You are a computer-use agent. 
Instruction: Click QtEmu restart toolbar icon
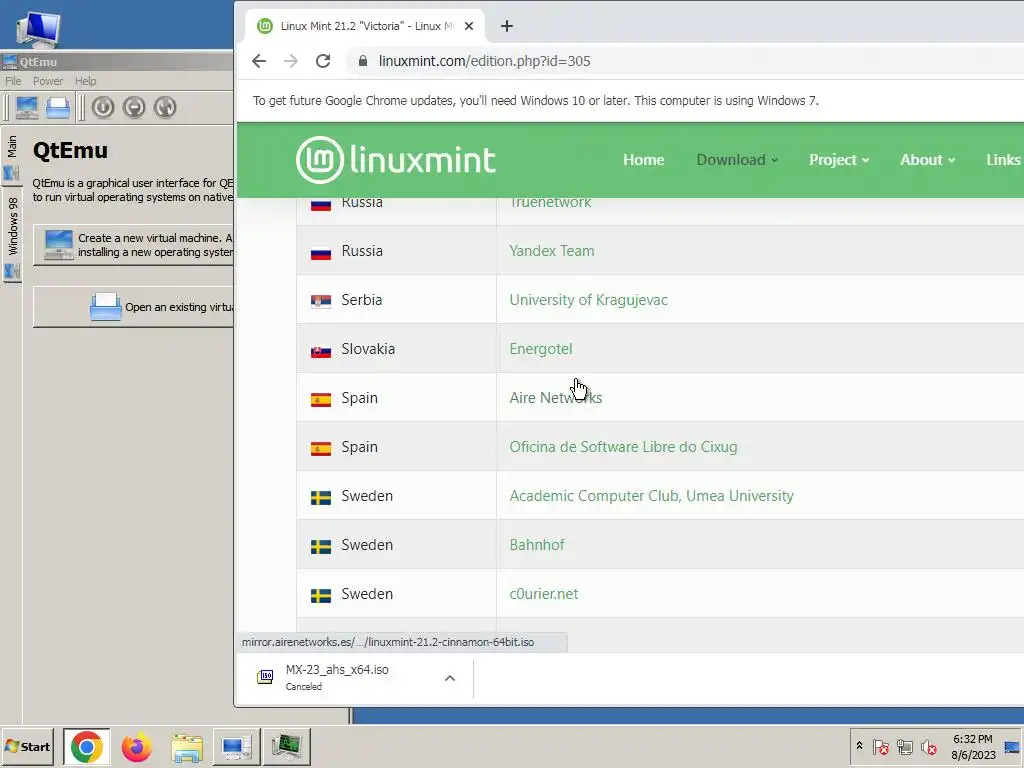(165, 107)
